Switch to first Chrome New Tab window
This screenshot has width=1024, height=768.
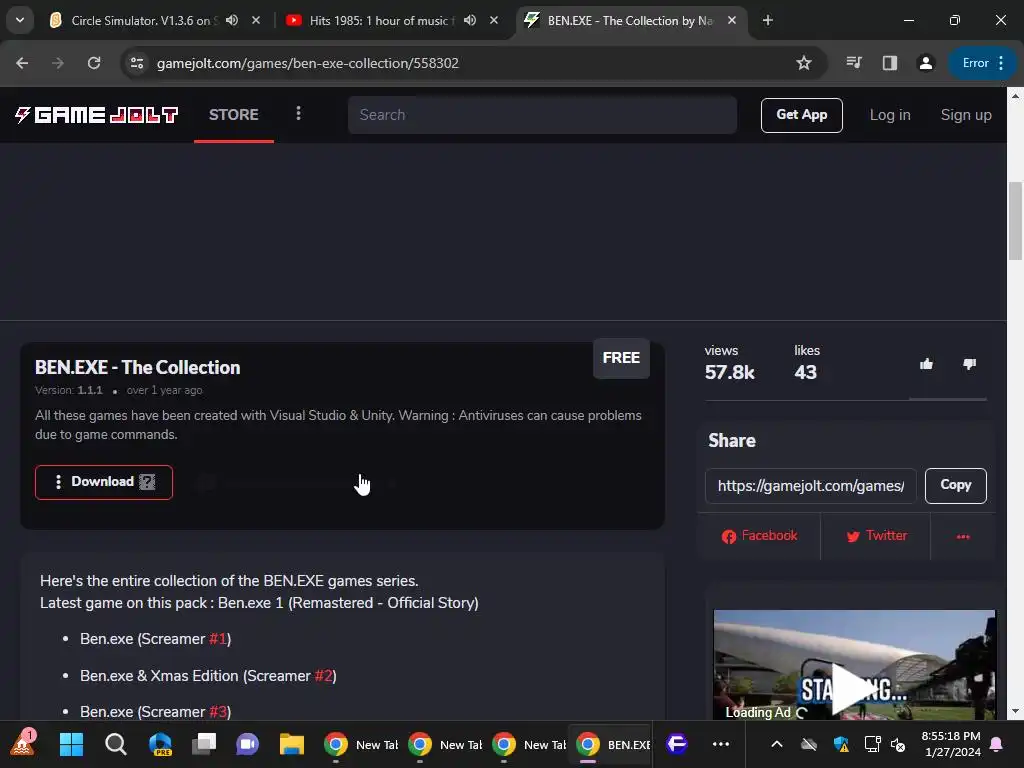[x=361, y=744]
